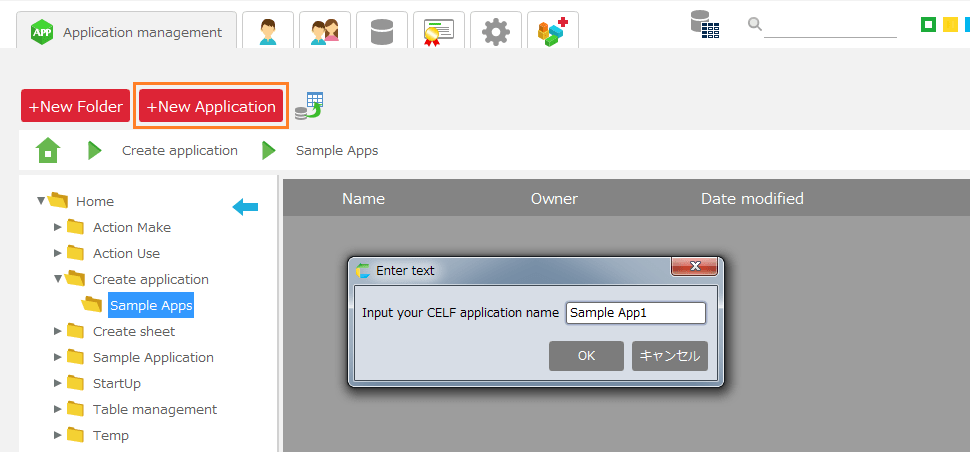
Task: Open the gear settings tab
Action: coord(495,31)
